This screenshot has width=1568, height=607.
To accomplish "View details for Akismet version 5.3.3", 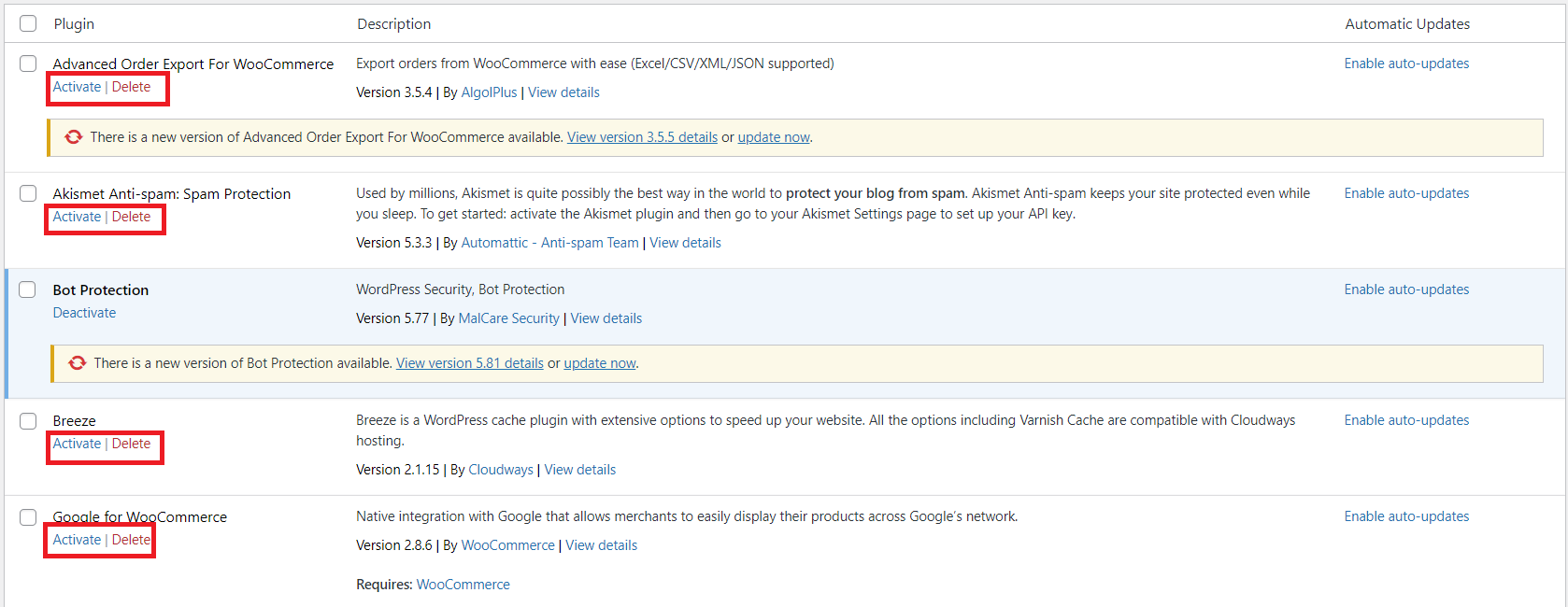I will pos(685,243).
